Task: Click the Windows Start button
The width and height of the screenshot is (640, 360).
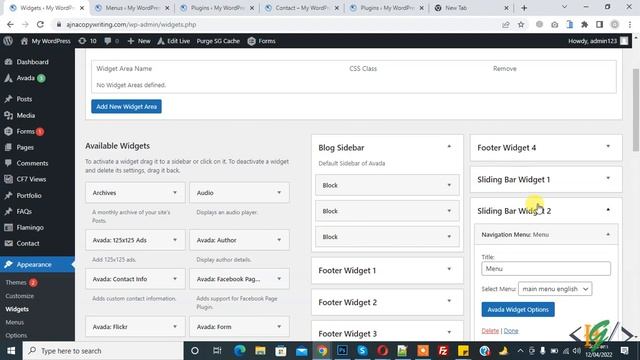Action: coord(11,351)
